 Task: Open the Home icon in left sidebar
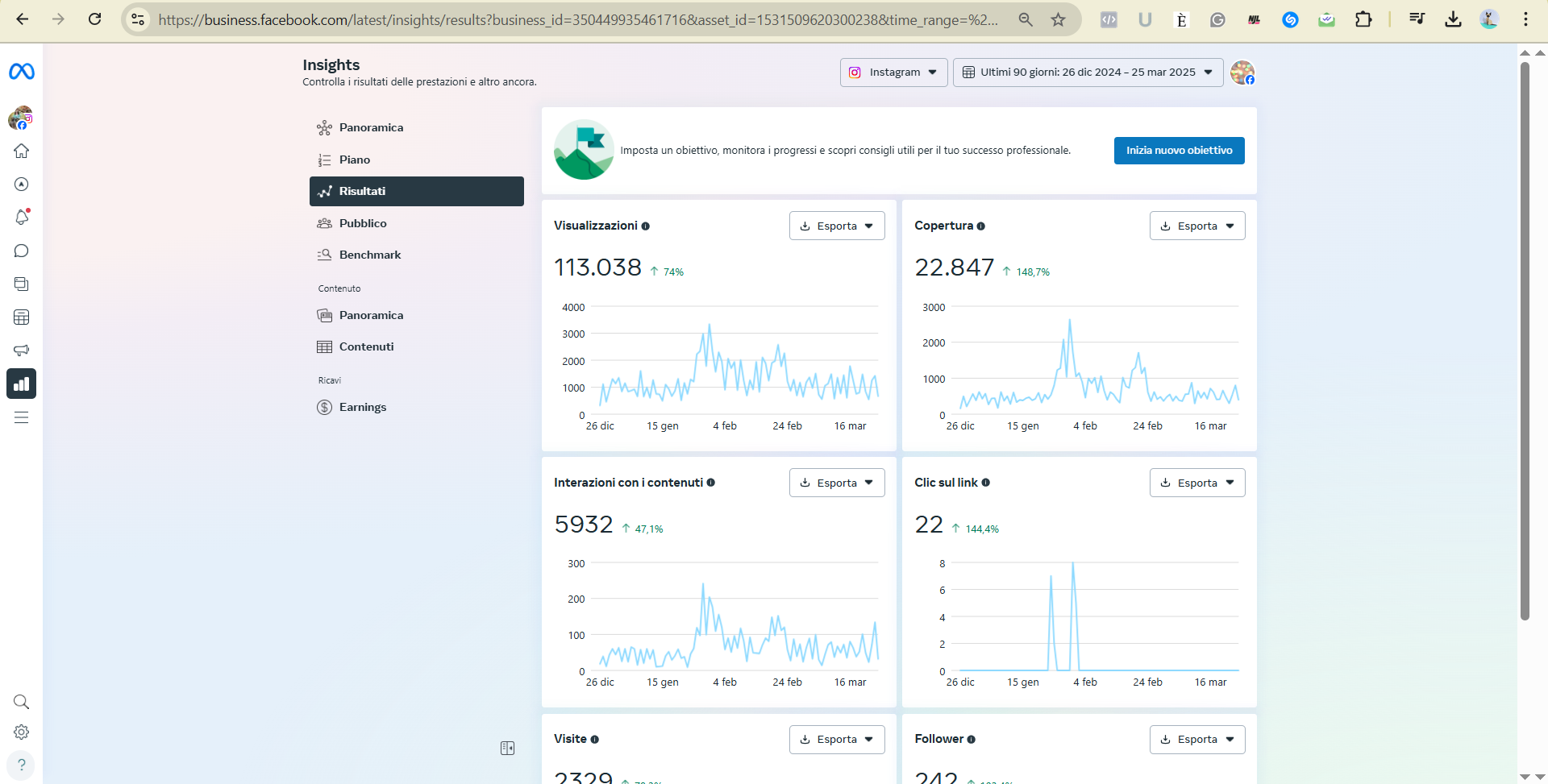pyautogui.click(x=22, y=151)
